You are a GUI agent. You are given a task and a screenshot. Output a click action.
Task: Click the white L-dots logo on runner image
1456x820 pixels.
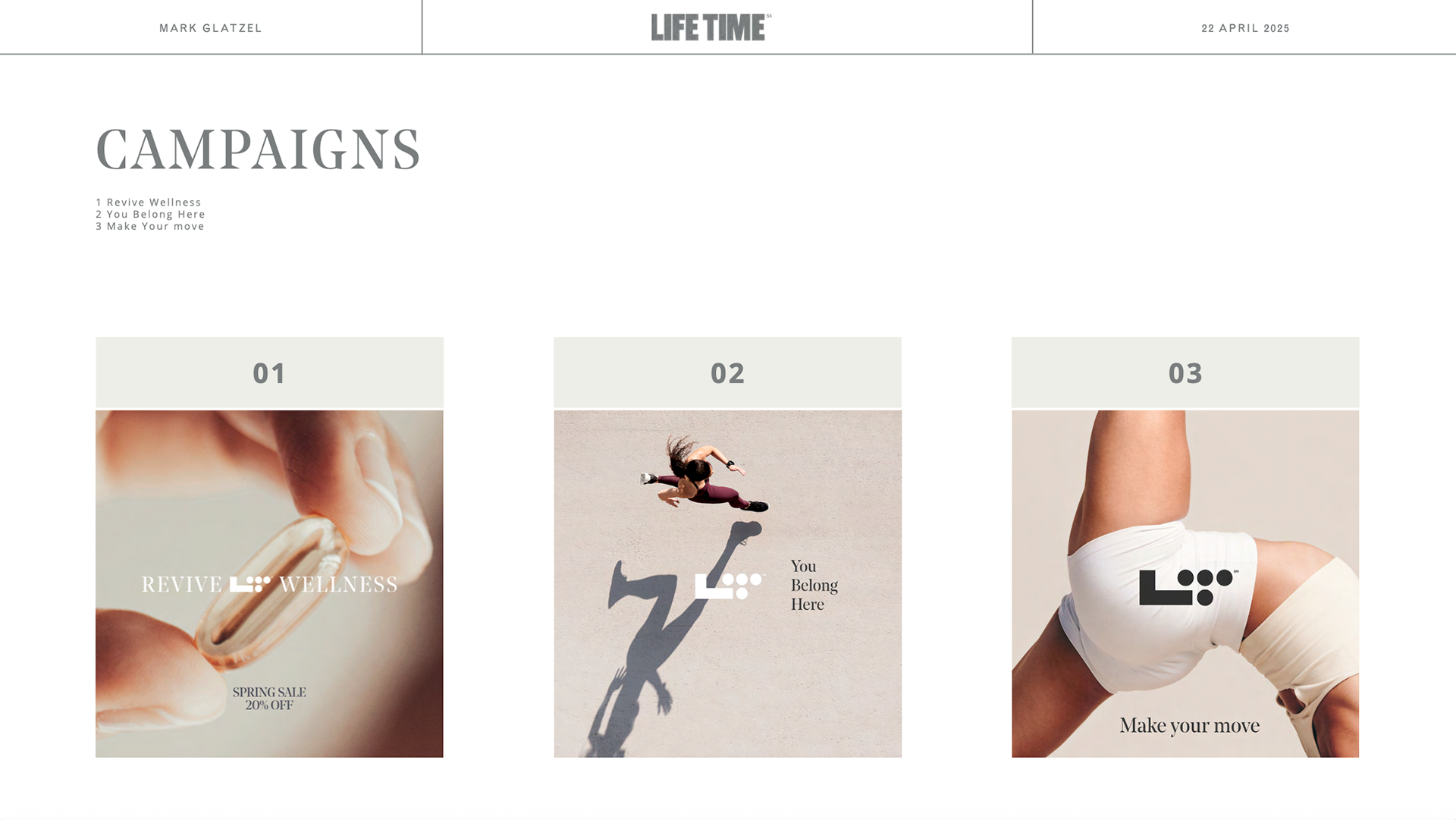(x=730, y=586)
